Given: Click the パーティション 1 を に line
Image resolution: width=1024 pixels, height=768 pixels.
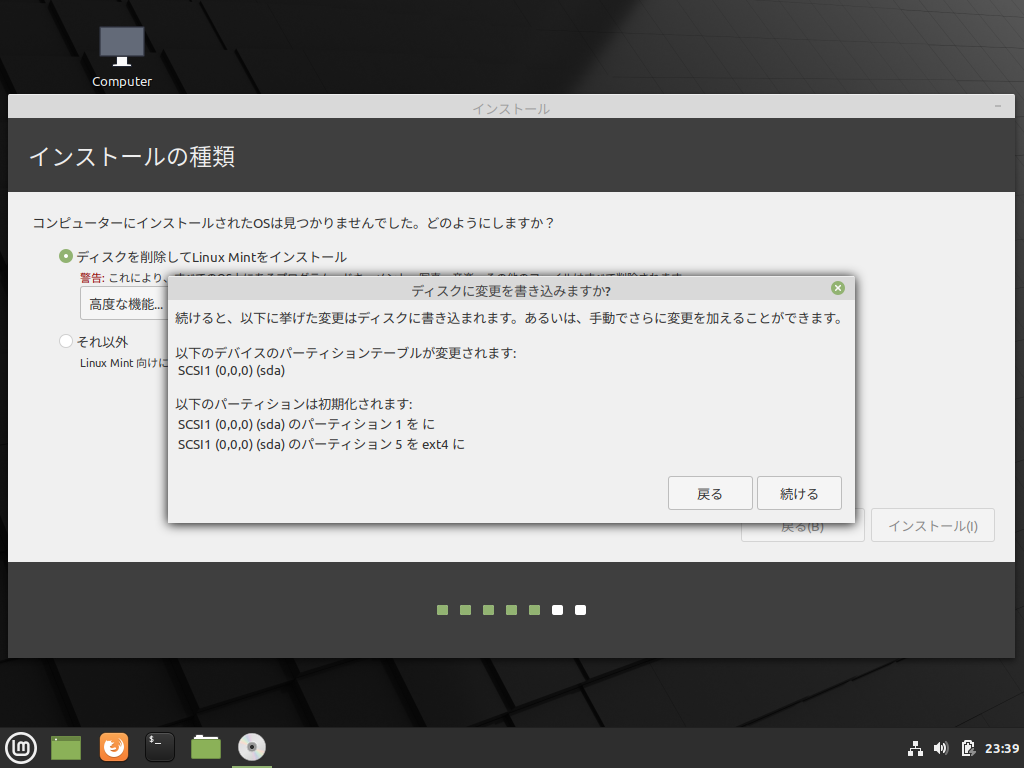Looking at the screenshot, I should point(306,424).
